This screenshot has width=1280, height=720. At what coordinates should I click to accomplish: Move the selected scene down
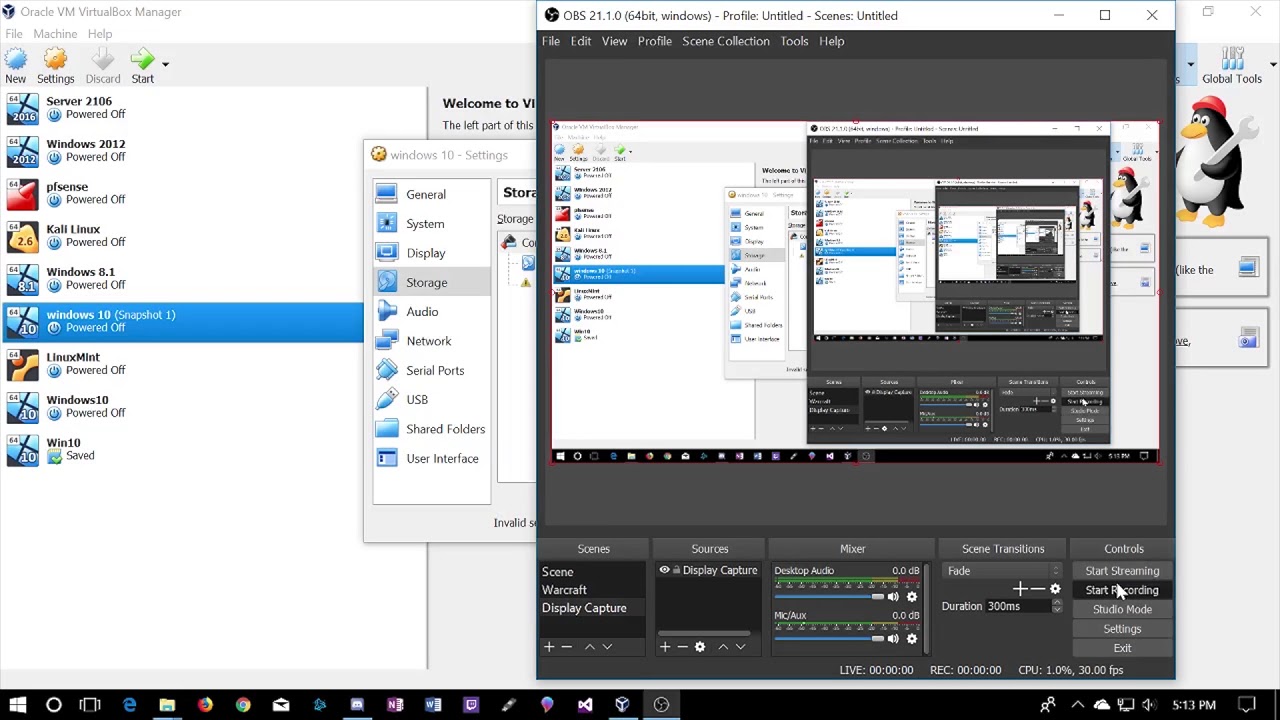pos(607,647)
